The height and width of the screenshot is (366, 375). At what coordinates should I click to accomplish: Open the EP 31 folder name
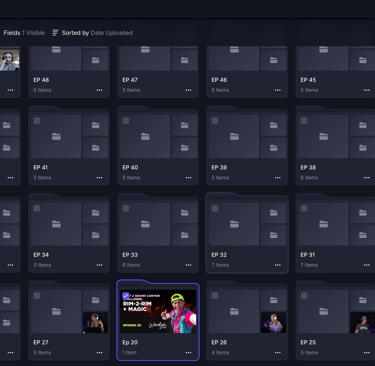pos(308,255)
